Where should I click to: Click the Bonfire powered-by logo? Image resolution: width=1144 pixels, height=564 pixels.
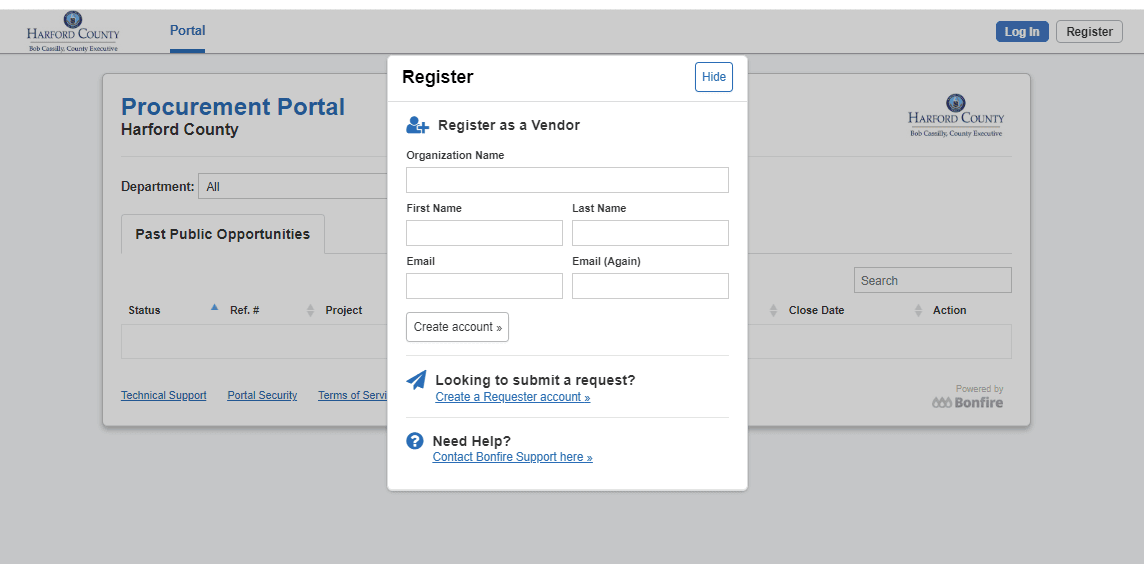967,403
